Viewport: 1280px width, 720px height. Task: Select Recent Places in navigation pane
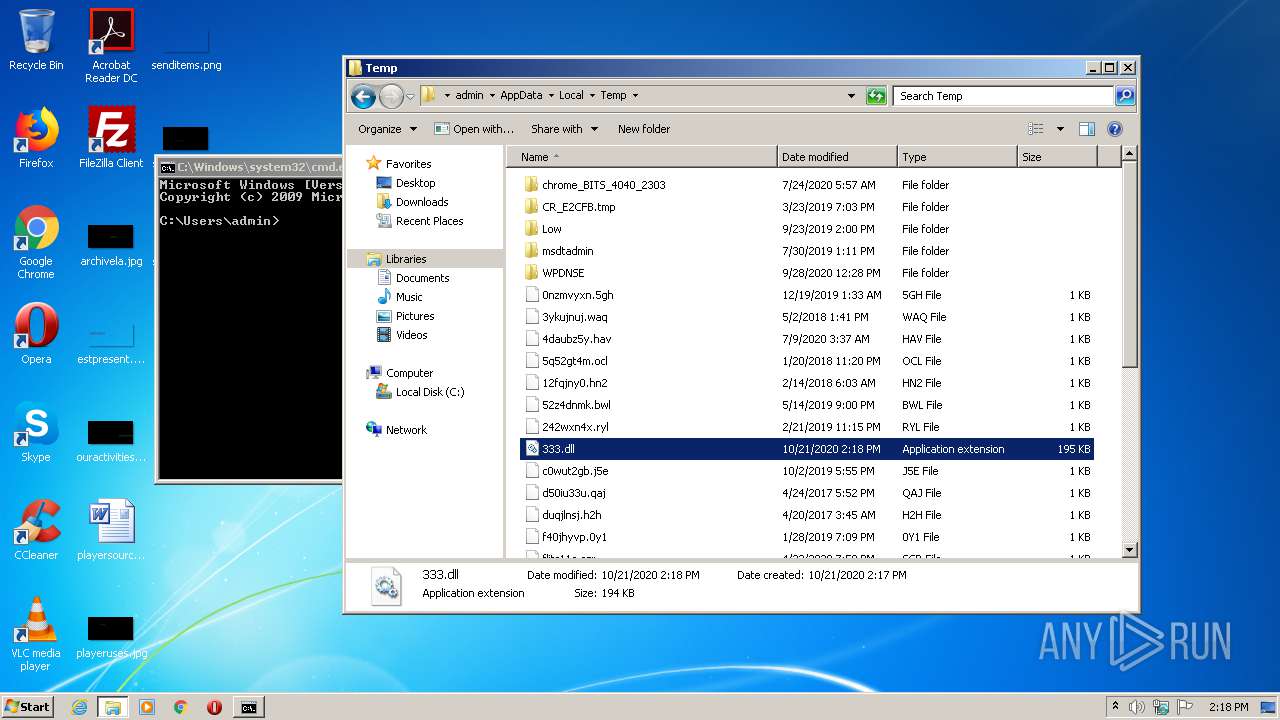(420, 221)
